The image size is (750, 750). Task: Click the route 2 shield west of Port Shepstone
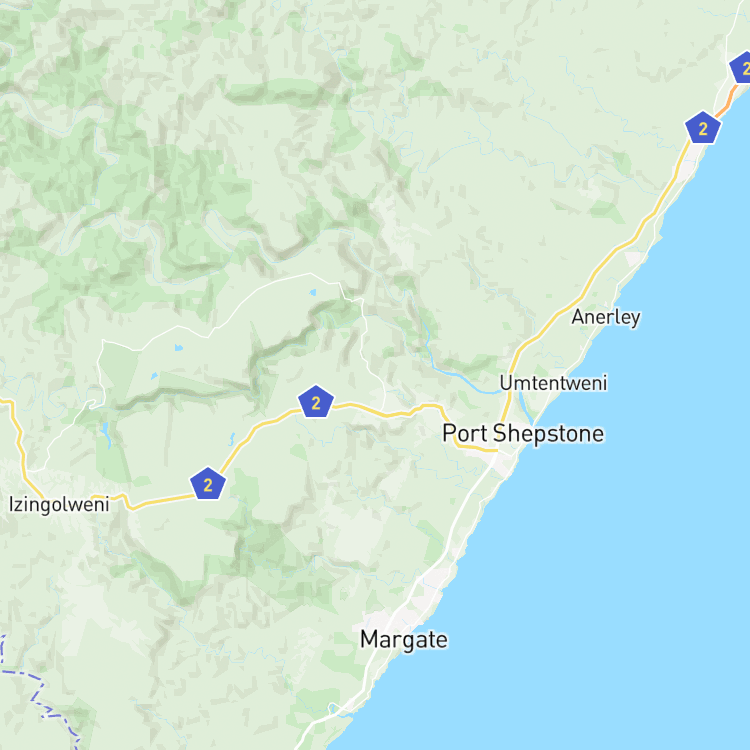click(x=316, y=402)
